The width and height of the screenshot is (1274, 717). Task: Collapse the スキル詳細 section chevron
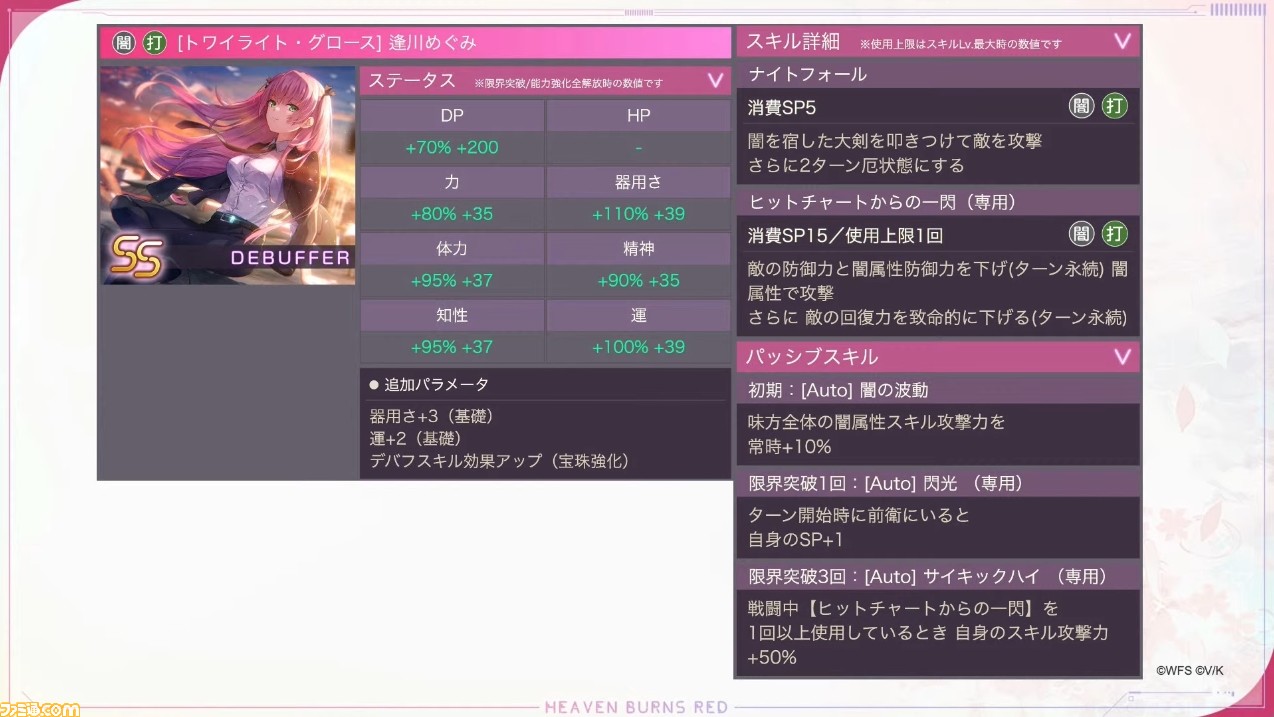[1122, 41]
